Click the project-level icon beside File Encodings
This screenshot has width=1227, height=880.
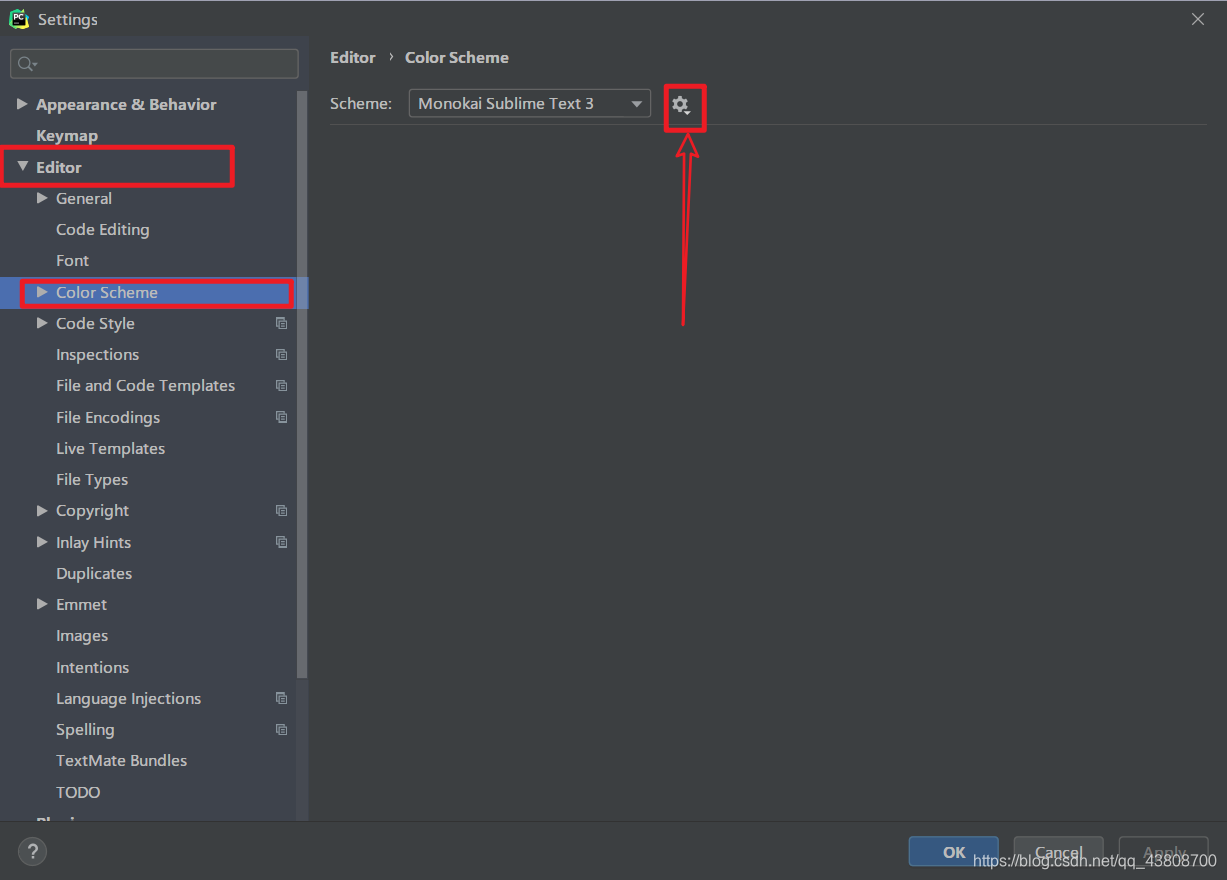click(x=282, y=417)
